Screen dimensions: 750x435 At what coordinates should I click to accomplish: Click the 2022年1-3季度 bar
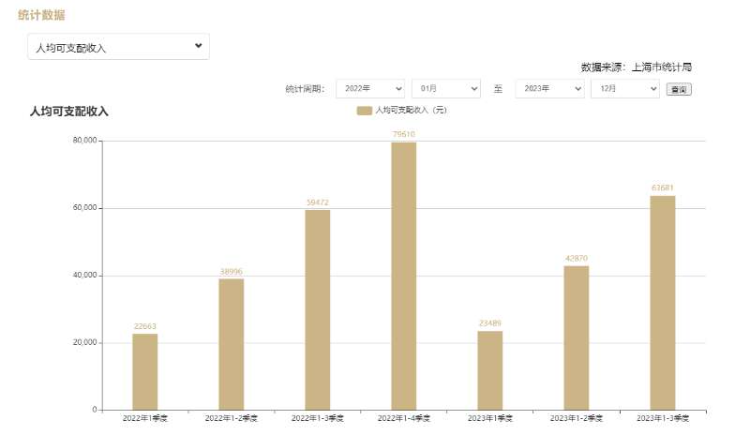[317, 310]
